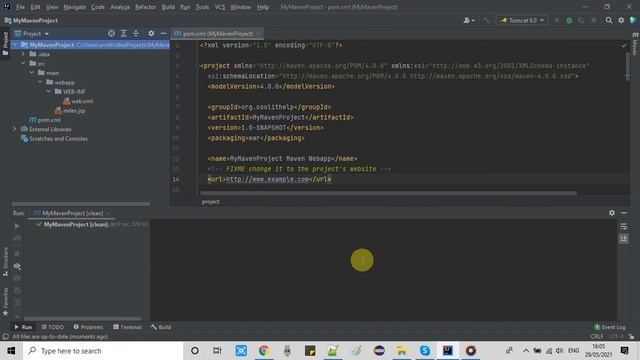Open the Project side tab on left edge

click(5, 44)
